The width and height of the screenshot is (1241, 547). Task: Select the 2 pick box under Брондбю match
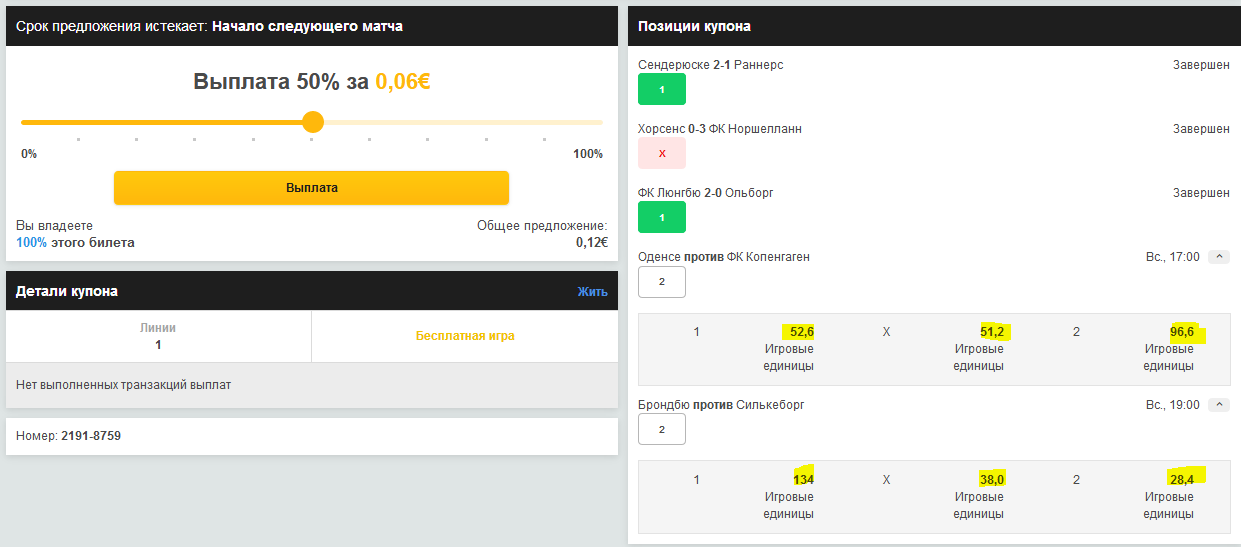[662, 430]
